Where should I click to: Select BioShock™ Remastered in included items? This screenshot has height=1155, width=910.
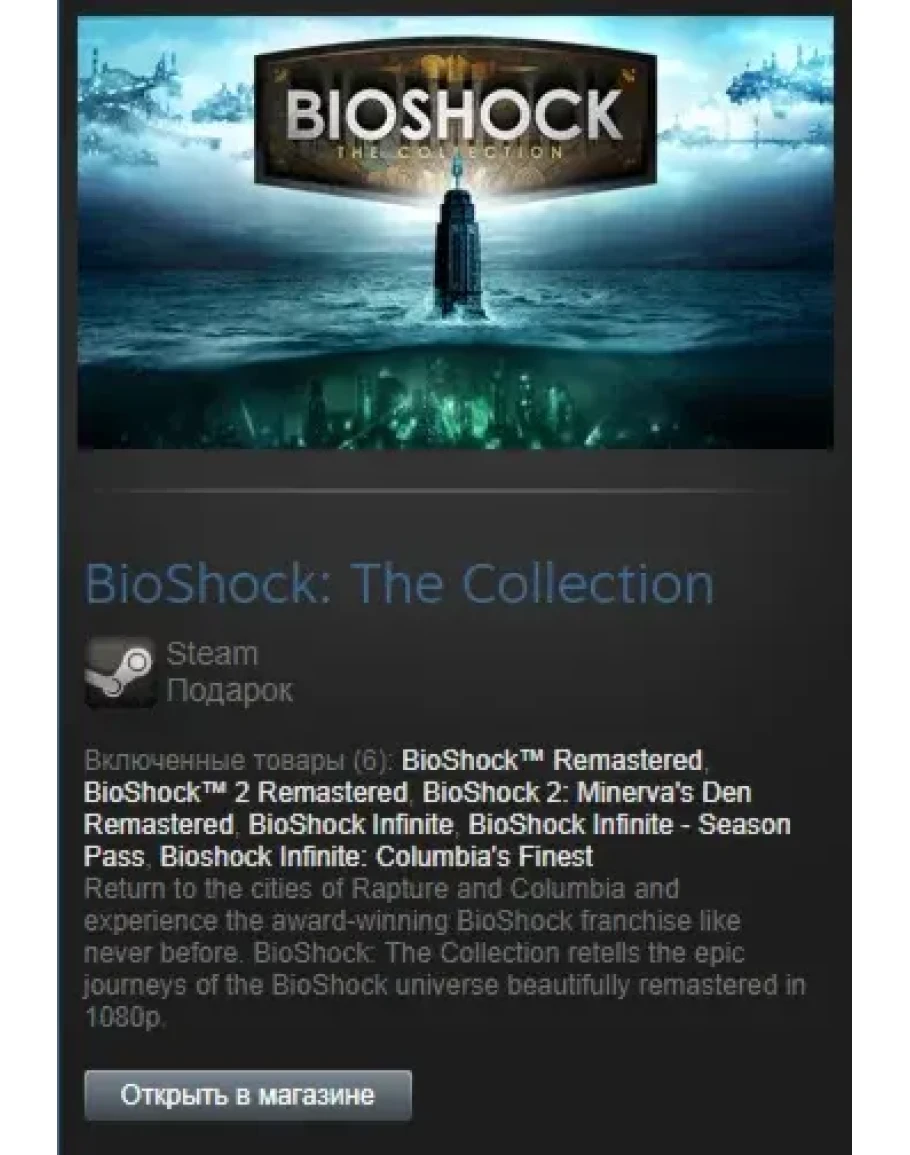(552, 759)
